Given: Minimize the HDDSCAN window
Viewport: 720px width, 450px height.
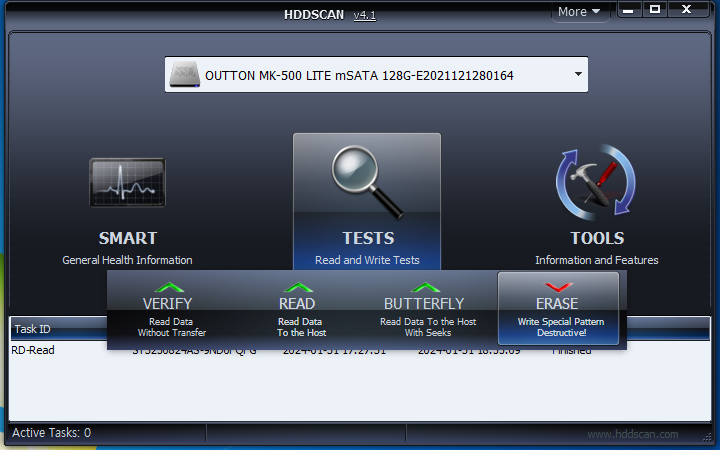Looking at the screenshot, I should (x=629, y=10).
